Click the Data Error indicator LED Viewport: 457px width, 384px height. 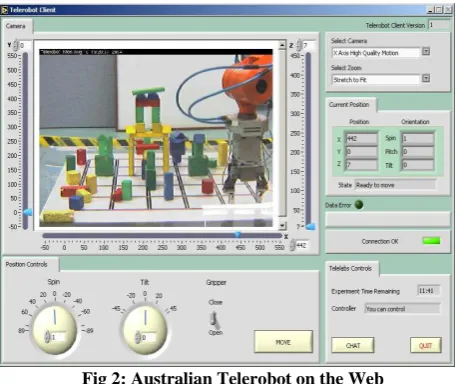[359, 205]
